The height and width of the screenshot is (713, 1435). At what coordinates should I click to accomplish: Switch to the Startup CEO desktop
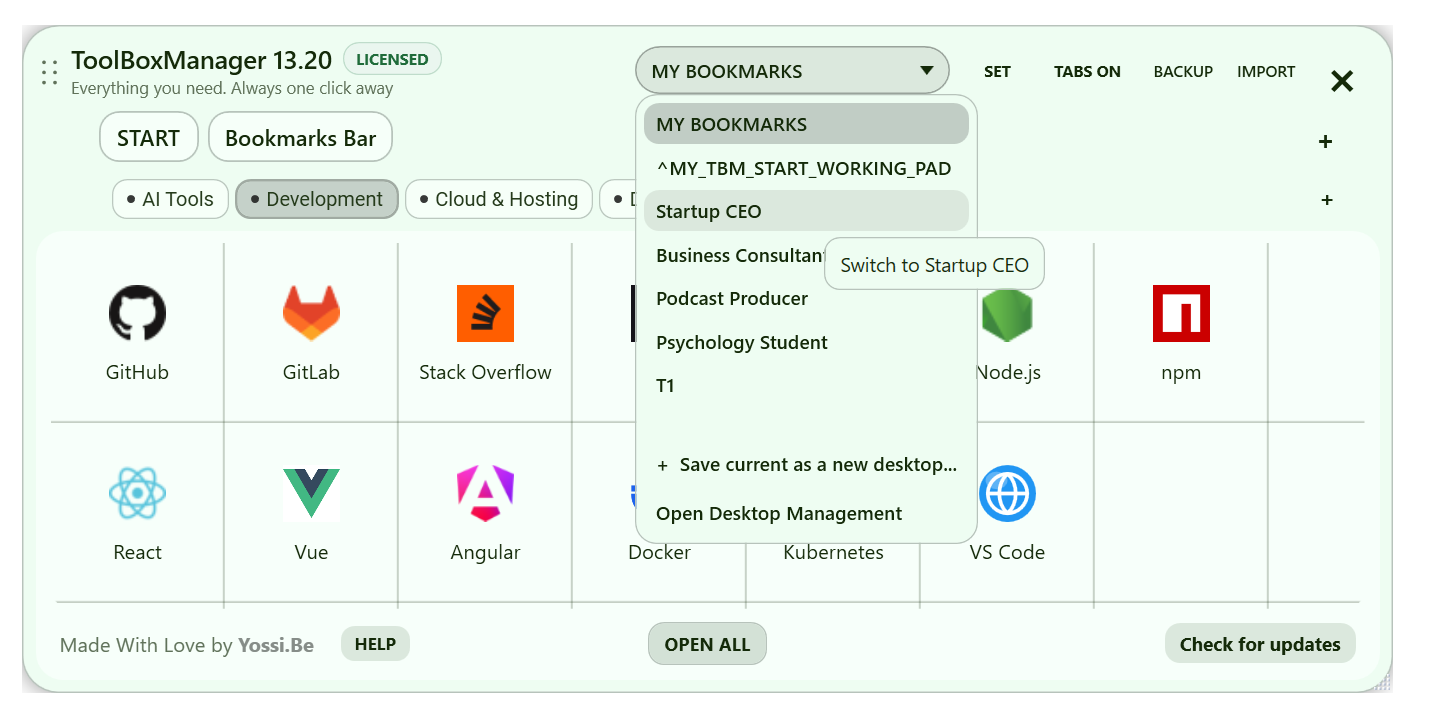(806, 211)
